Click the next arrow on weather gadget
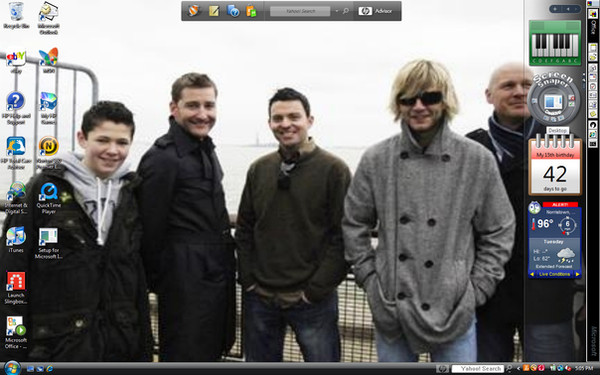600x375 pixels. pos(577,274)
